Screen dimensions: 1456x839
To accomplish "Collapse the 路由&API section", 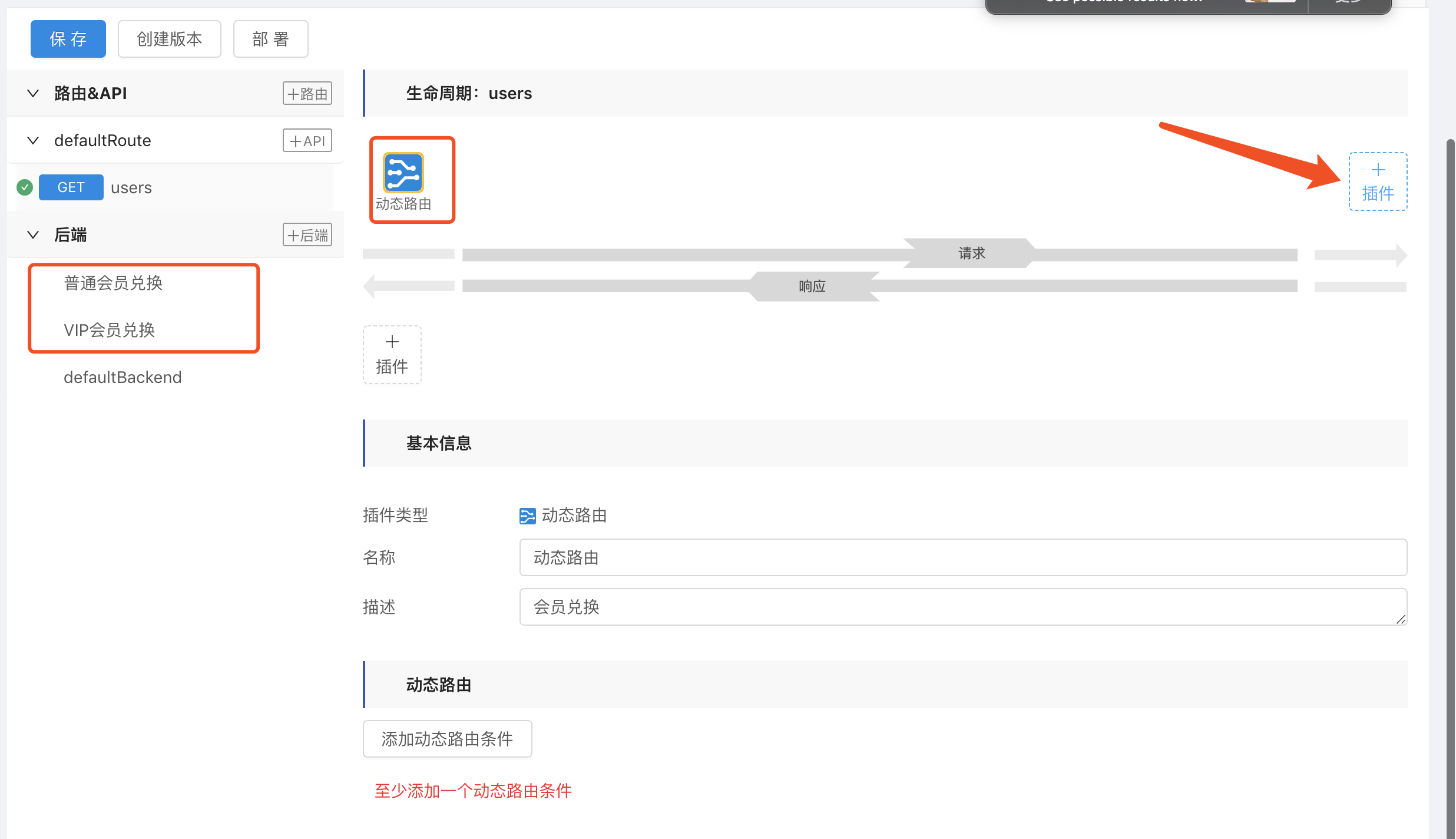I will click(33, 94).
